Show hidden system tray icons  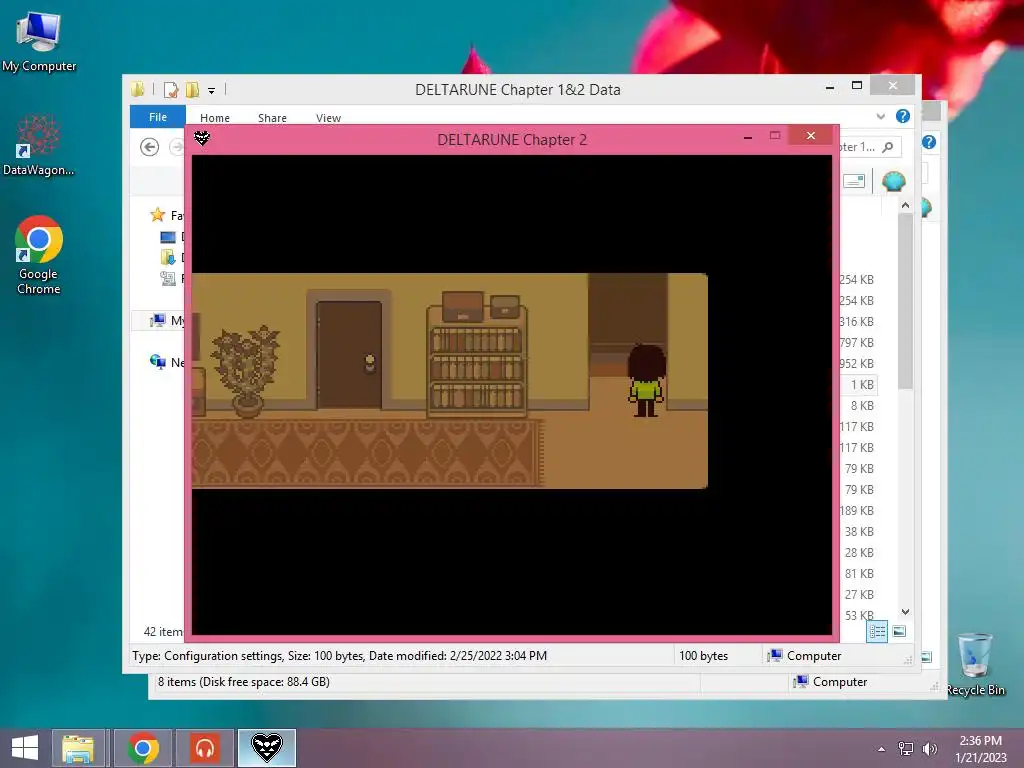tap(882, 749)
